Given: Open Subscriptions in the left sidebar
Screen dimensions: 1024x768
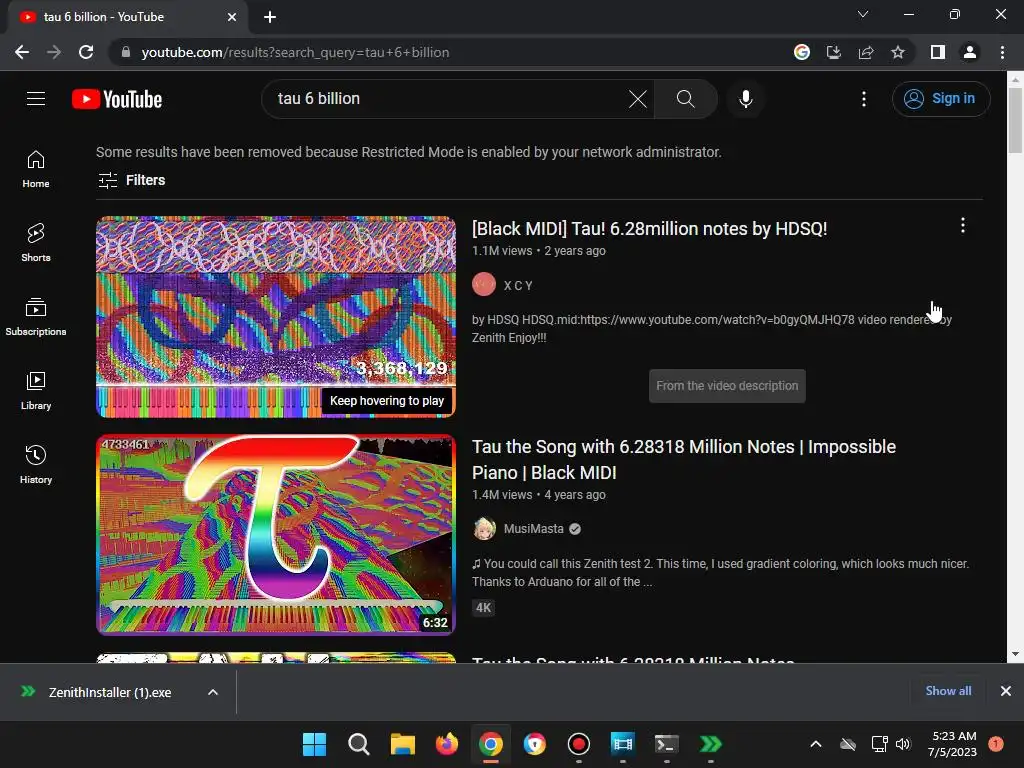Looking at the screenshot, I should point(36,317).
